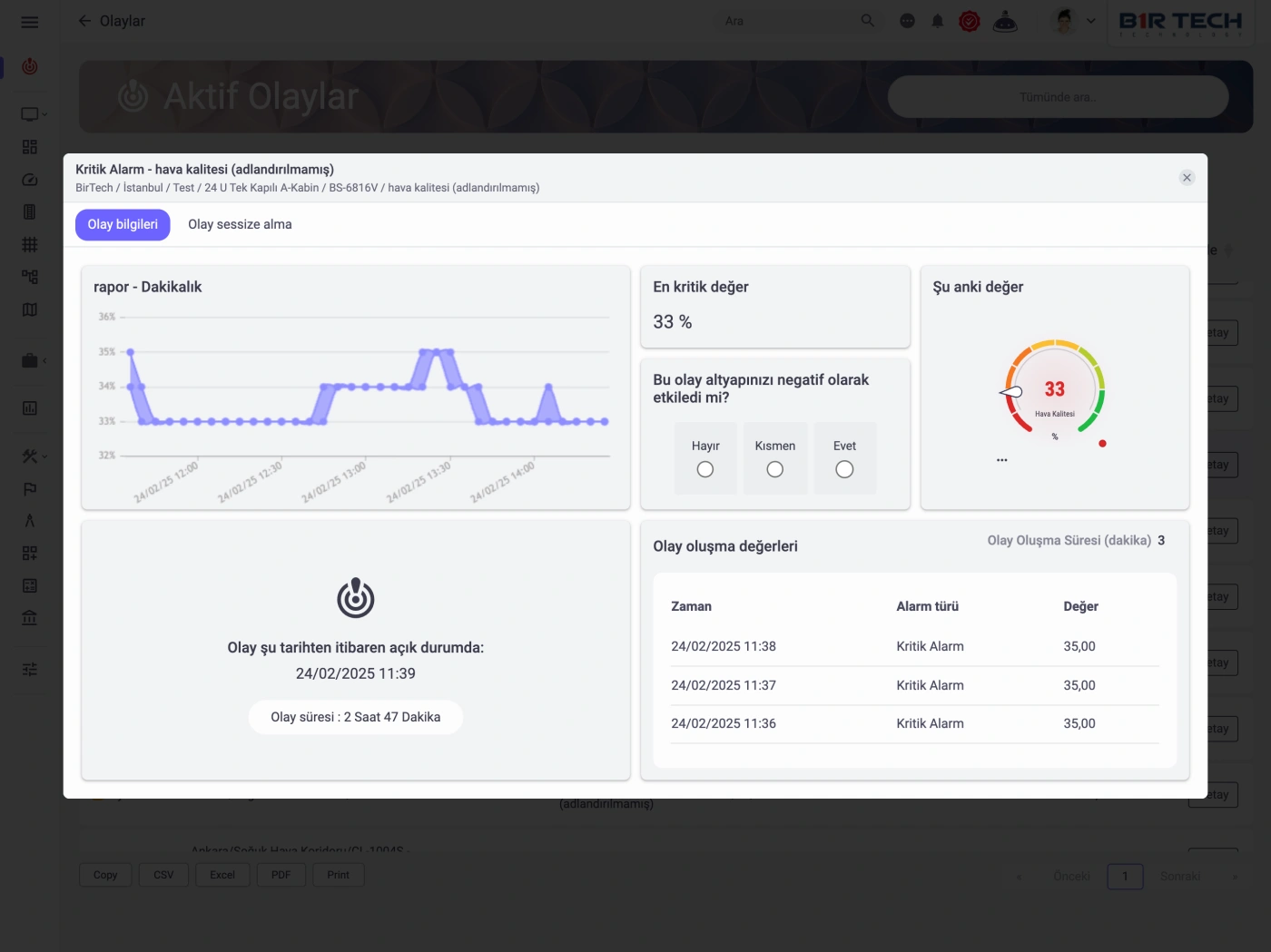Open the folded map sidebar icon

pyautogui.click(x=30, y=309)
